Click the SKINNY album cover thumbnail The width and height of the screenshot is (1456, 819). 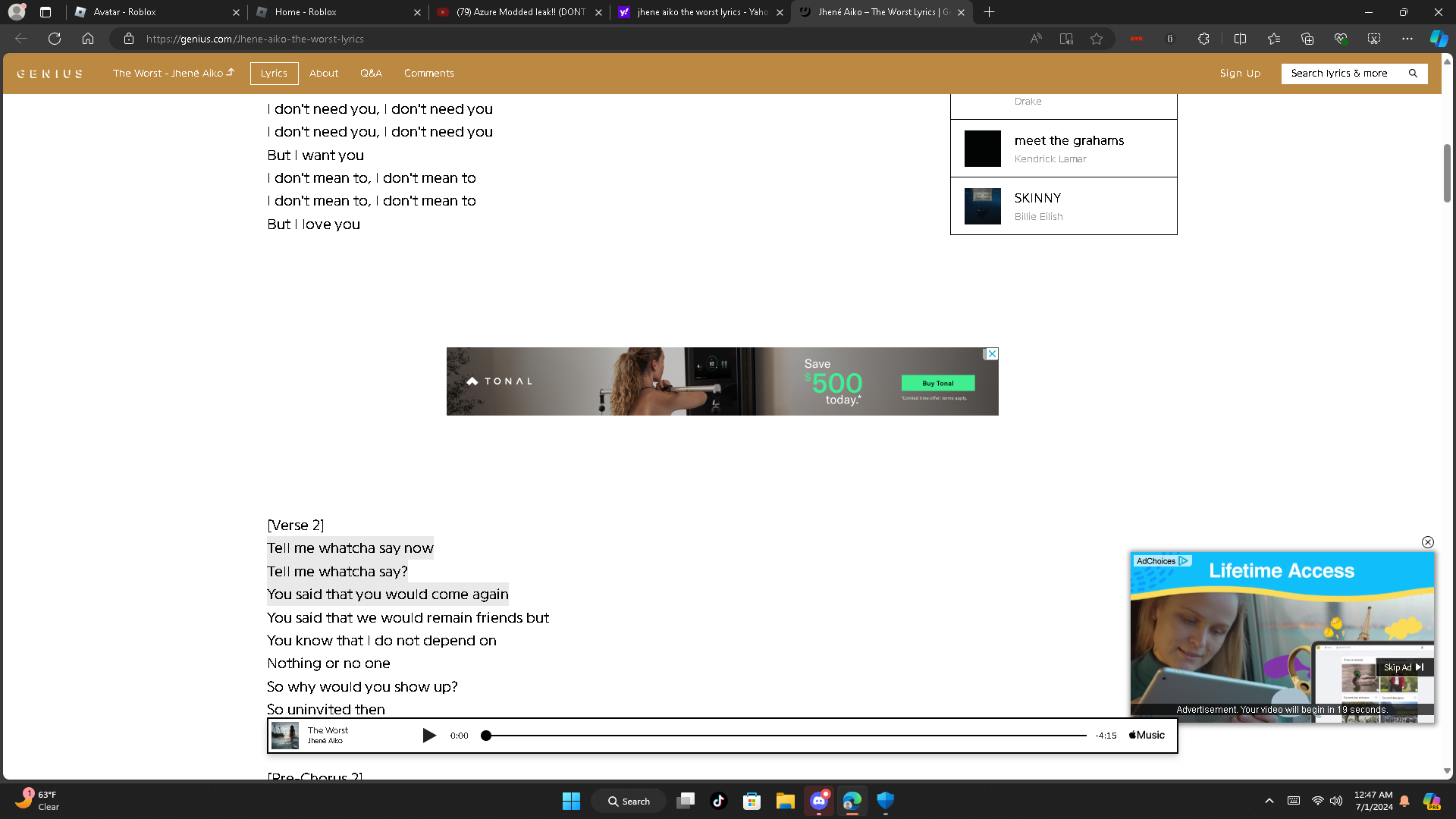click(x=983, y=206)
